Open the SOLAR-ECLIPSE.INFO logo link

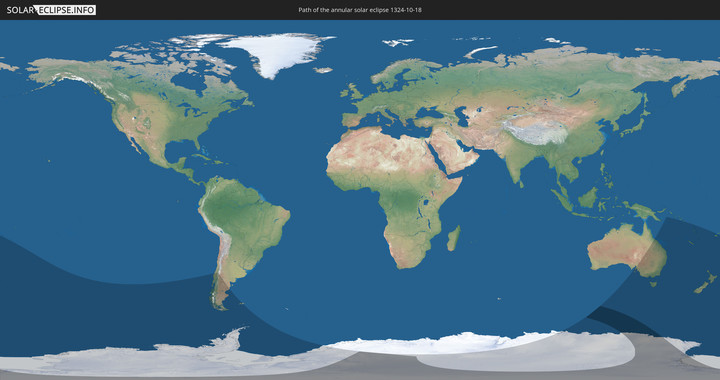coord(51,10)
